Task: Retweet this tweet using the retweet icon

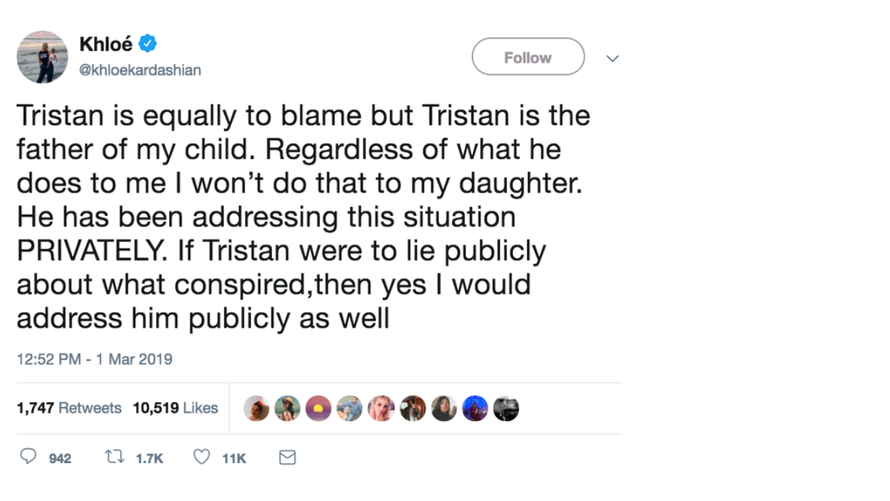Action: (x=114, y=458)
